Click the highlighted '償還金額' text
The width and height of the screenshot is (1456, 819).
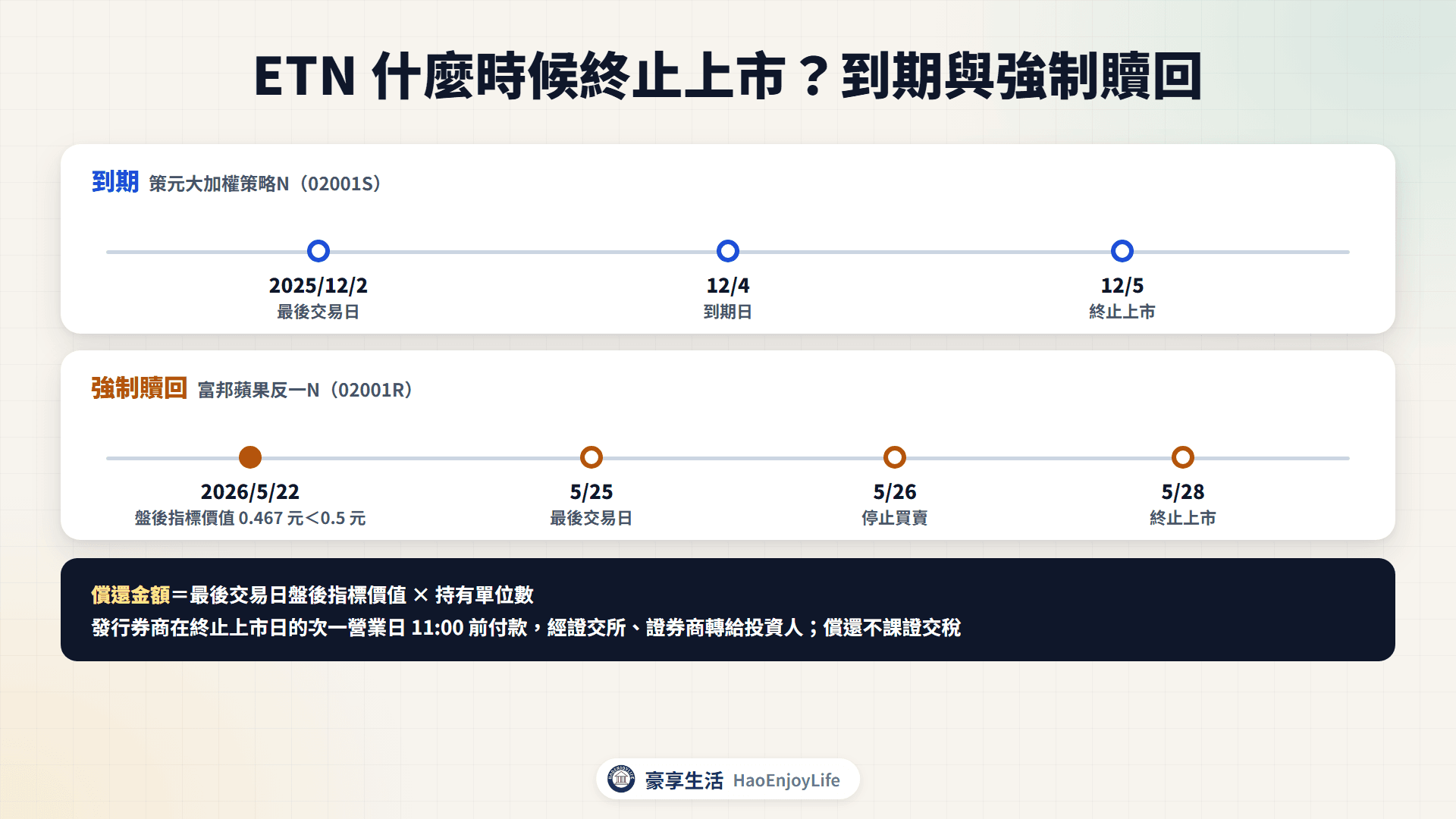pyautogui.click(x=130, y=595)
